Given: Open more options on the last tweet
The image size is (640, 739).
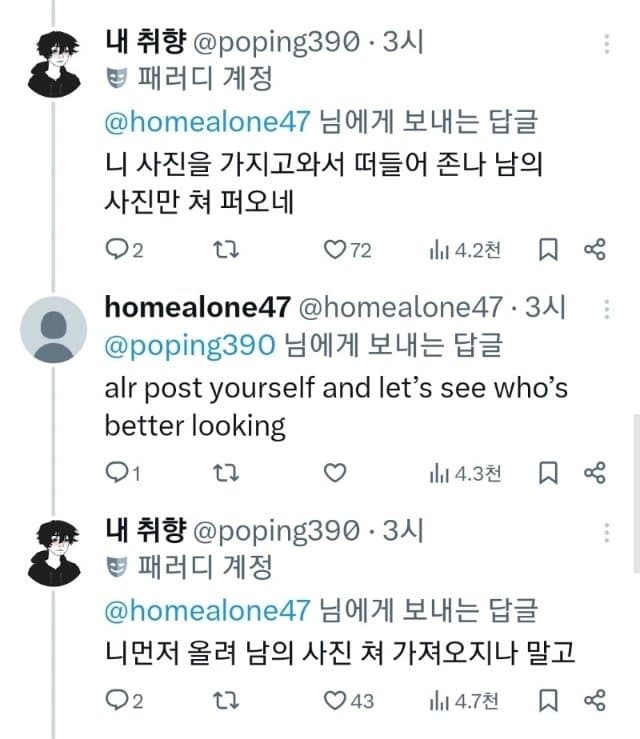Looking at the screenshot, I should 607,530.
